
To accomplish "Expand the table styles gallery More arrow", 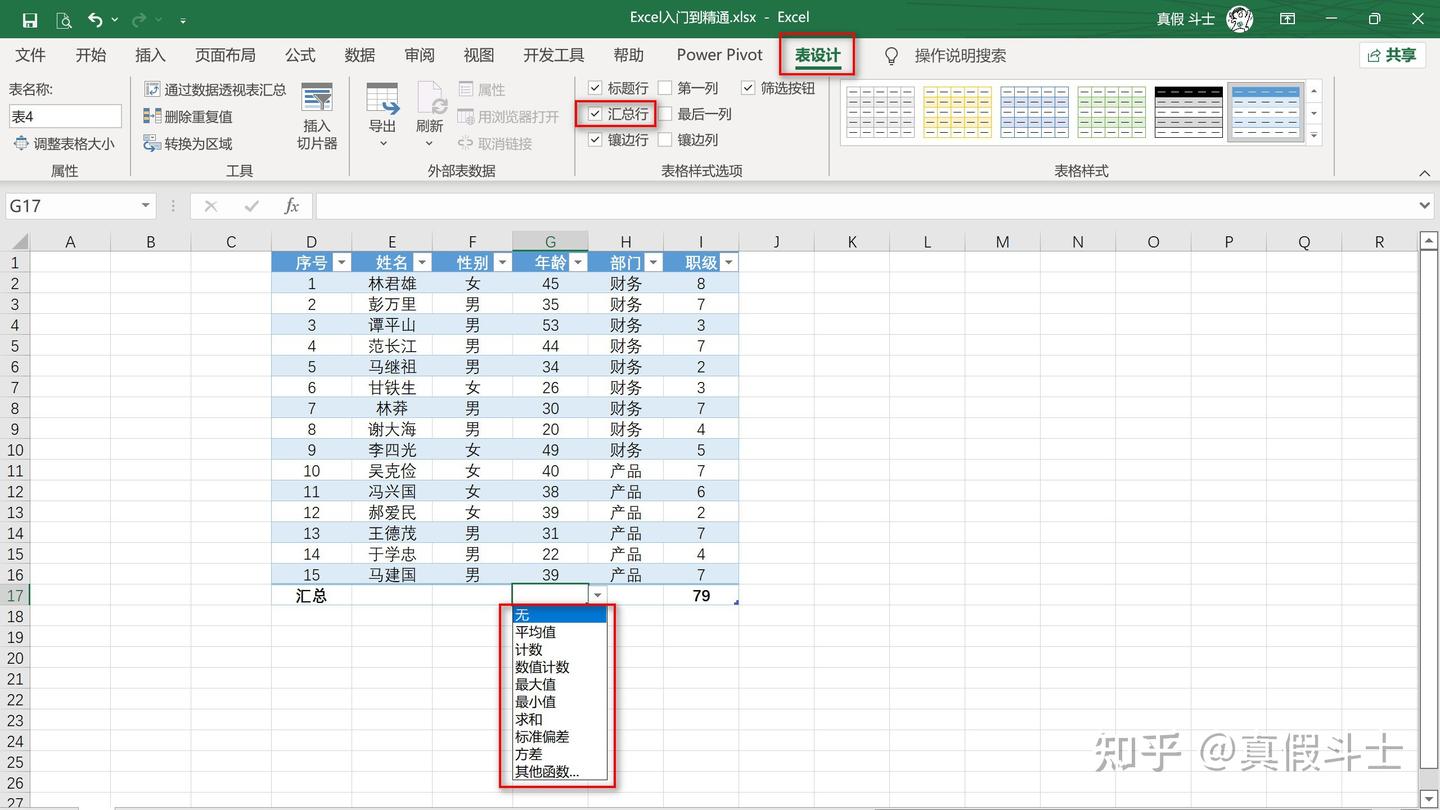I will [1314, 135].
